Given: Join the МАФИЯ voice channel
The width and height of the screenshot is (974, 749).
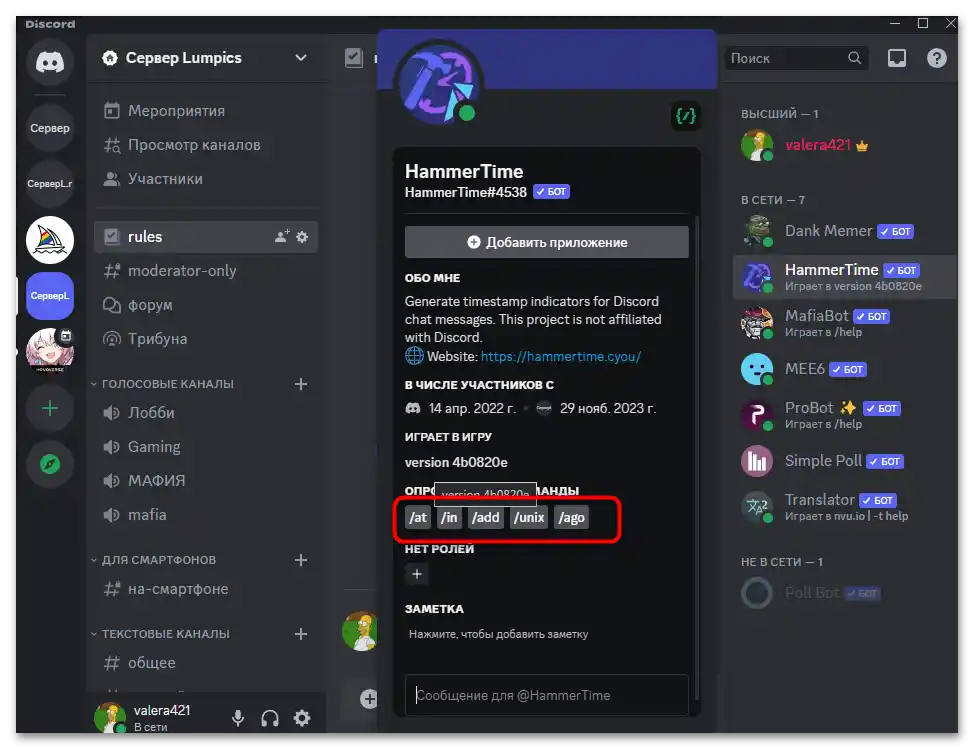Looking at the screenshot, I should [206, 481].
